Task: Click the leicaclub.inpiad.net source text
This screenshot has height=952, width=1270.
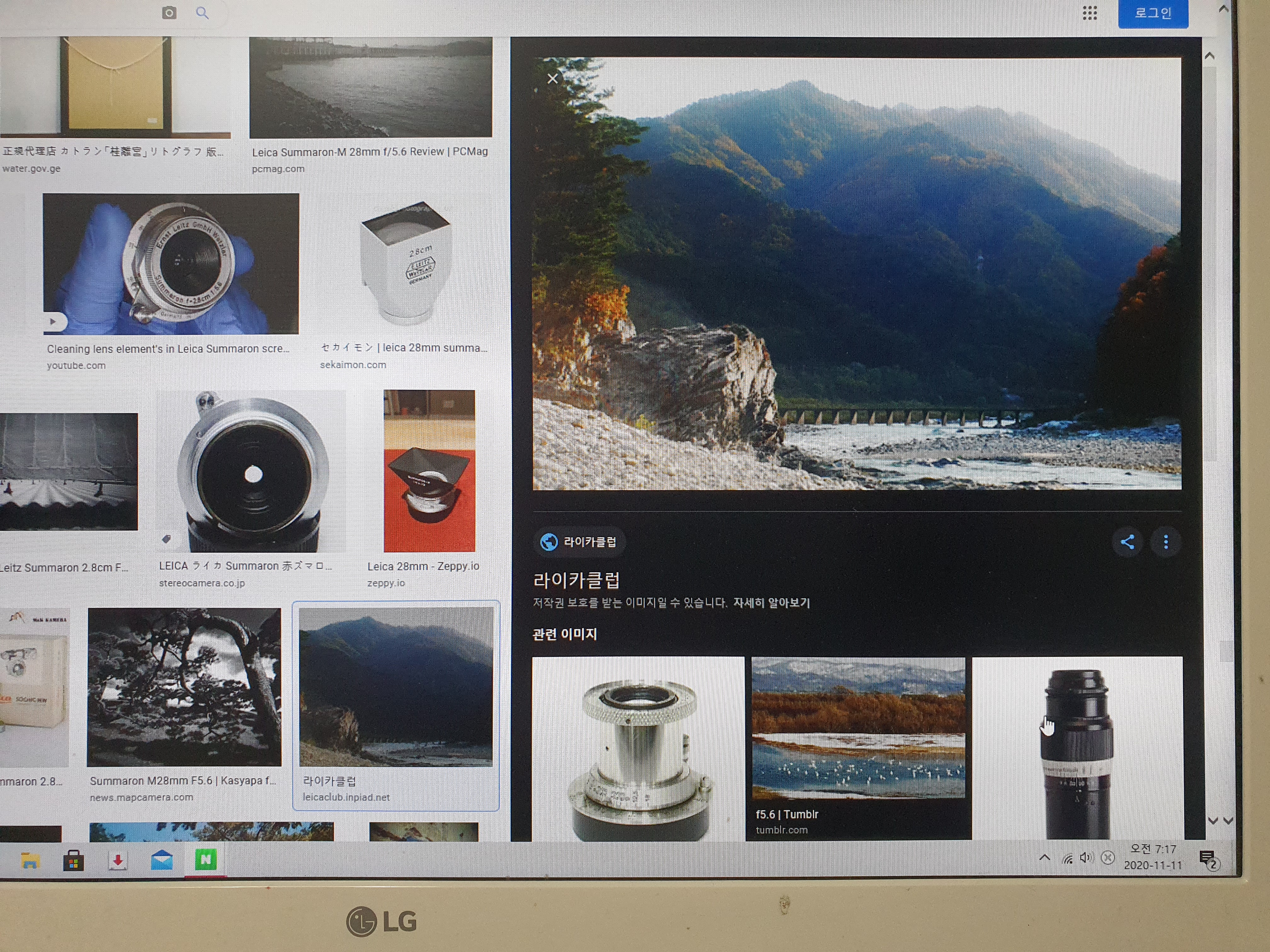Action: [346, 798]
